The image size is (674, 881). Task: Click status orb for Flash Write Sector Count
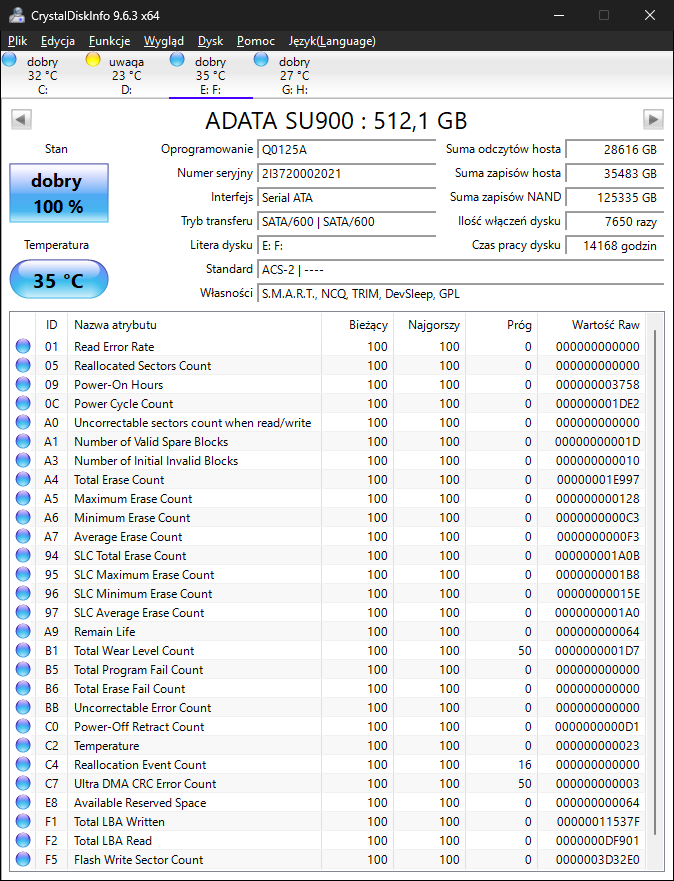pos(23,860)
